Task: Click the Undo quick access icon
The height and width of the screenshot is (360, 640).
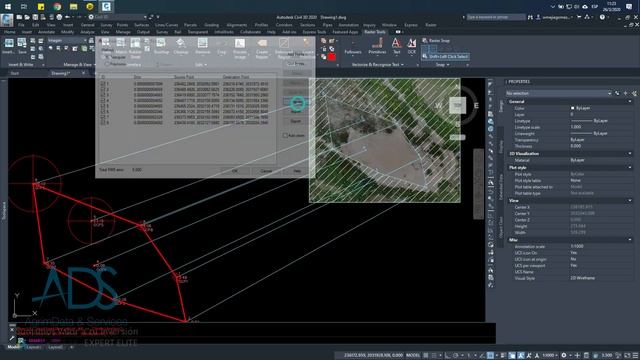Action: coord(68,17)
